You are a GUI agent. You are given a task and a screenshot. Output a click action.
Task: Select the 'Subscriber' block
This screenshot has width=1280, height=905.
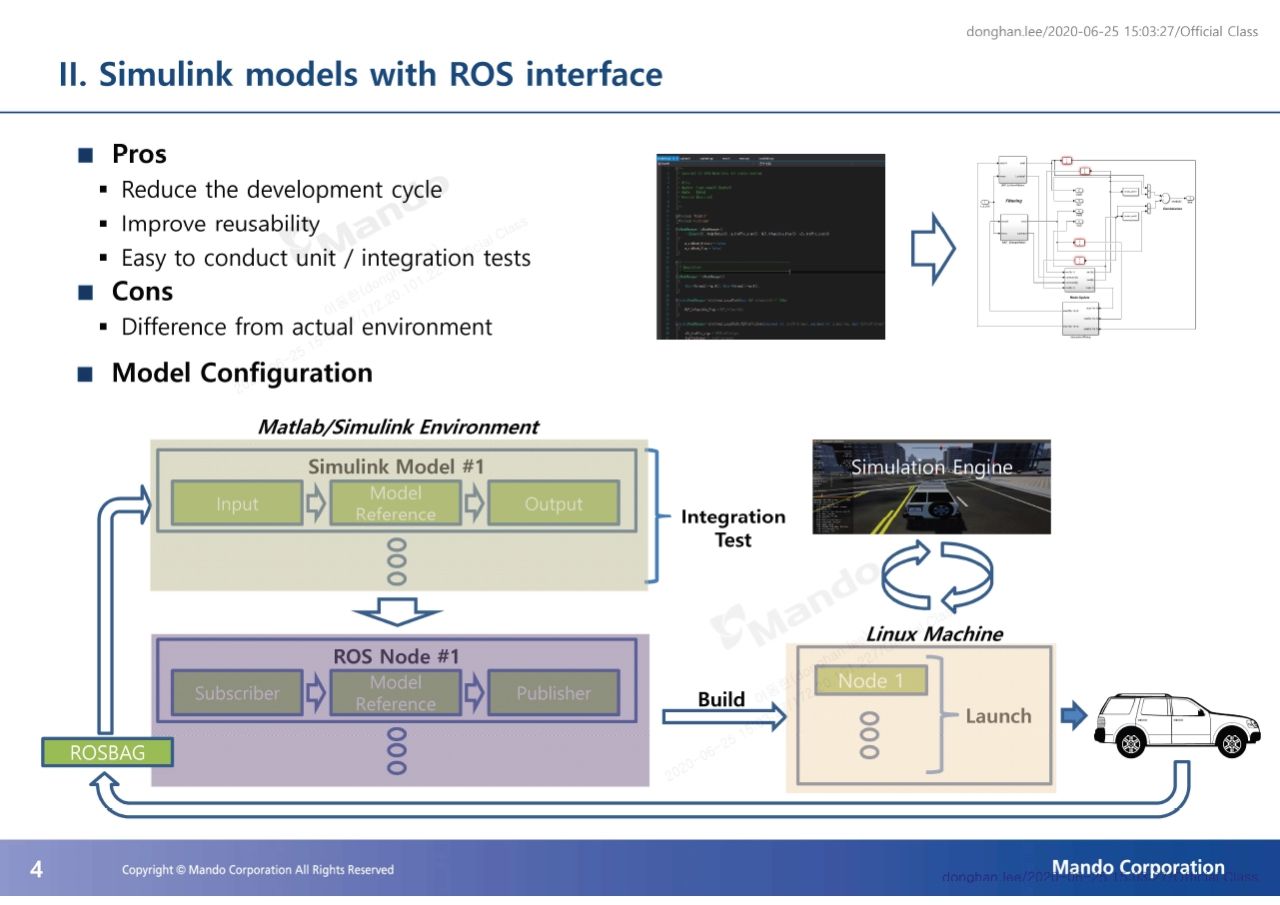[237, 693]
